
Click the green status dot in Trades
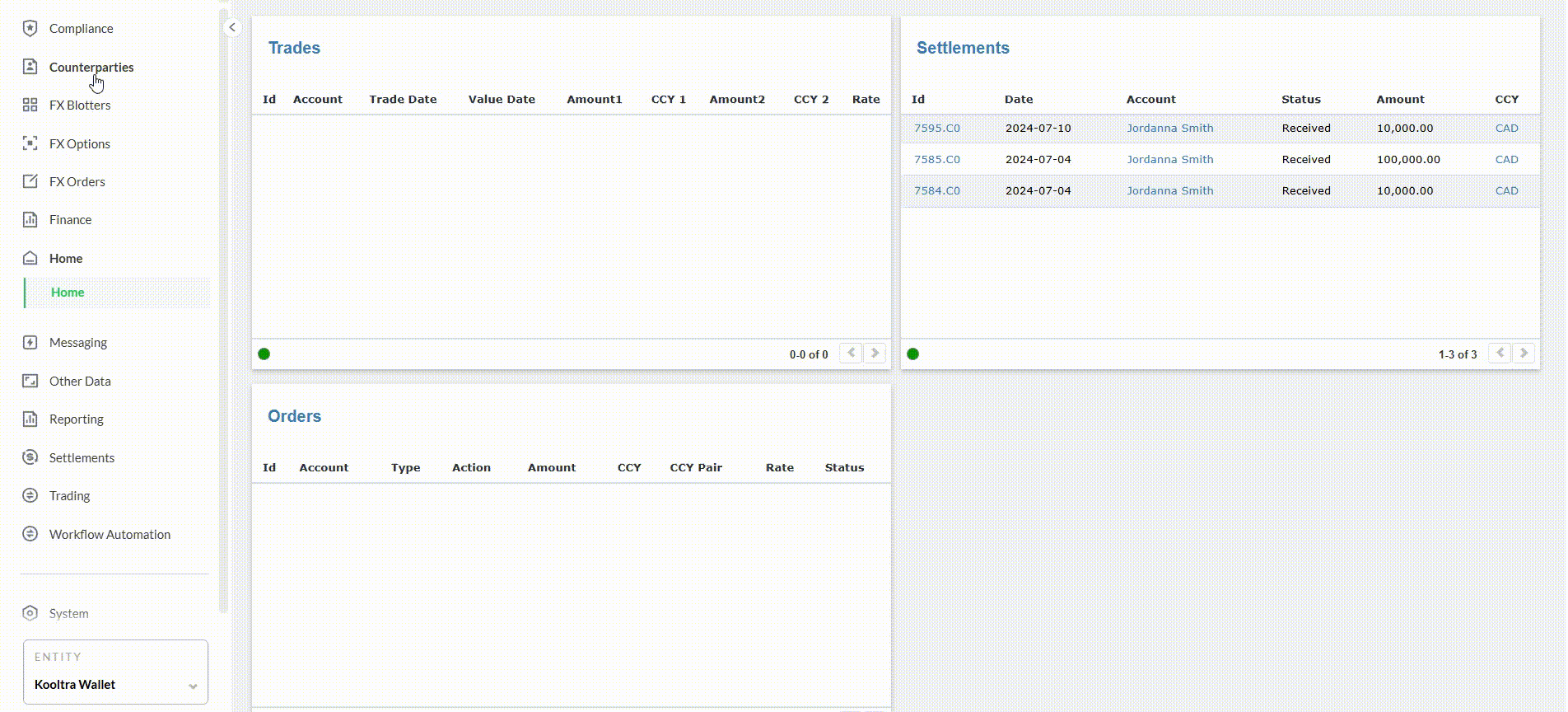[264, 354]
